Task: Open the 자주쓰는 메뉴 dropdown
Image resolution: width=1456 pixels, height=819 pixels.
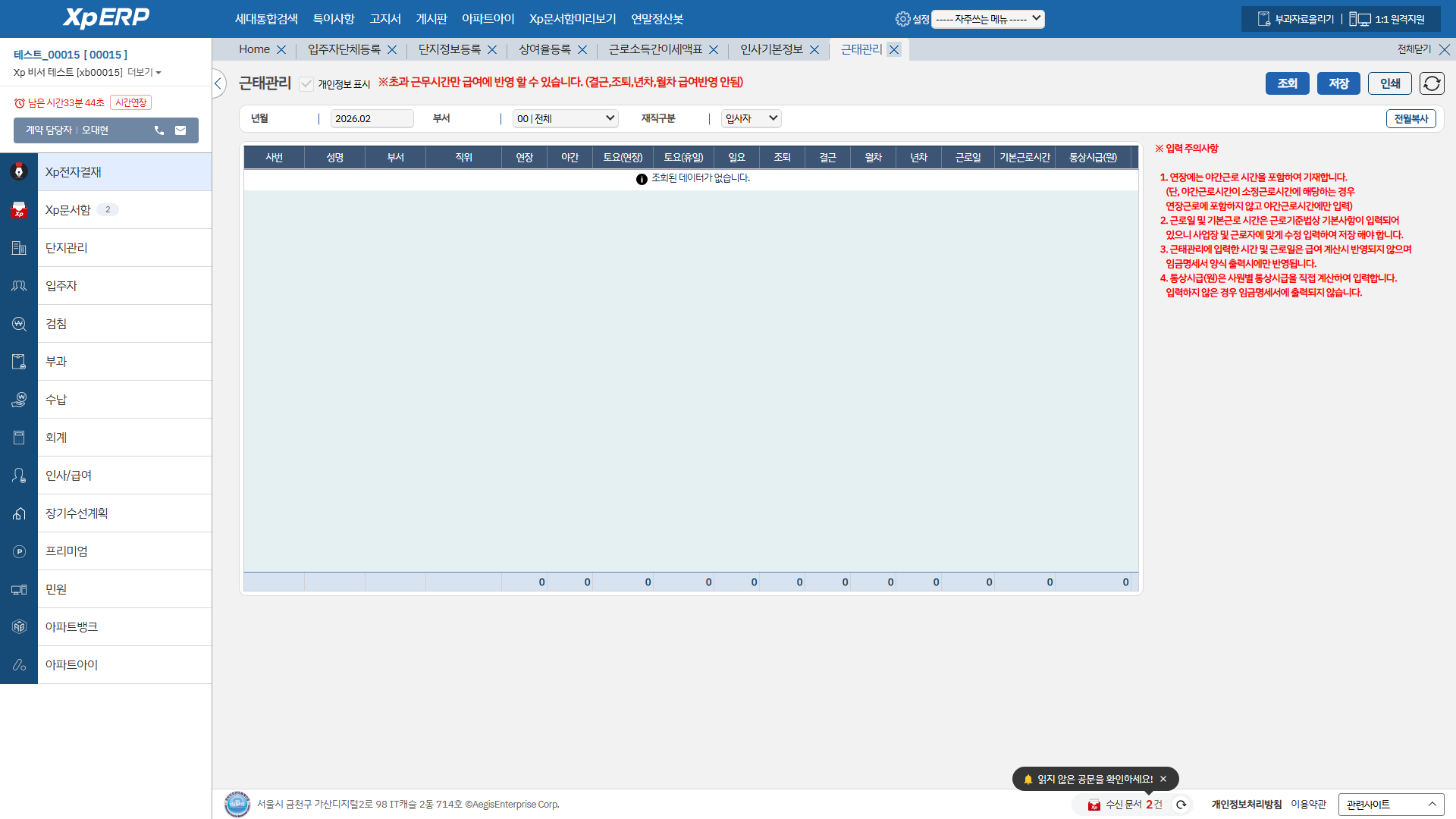Action: [987, 19]
